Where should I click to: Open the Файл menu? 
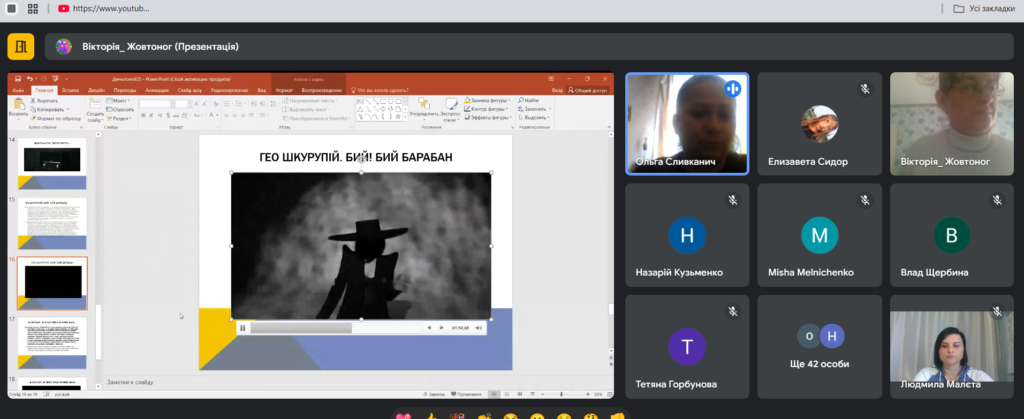[18, 91]
